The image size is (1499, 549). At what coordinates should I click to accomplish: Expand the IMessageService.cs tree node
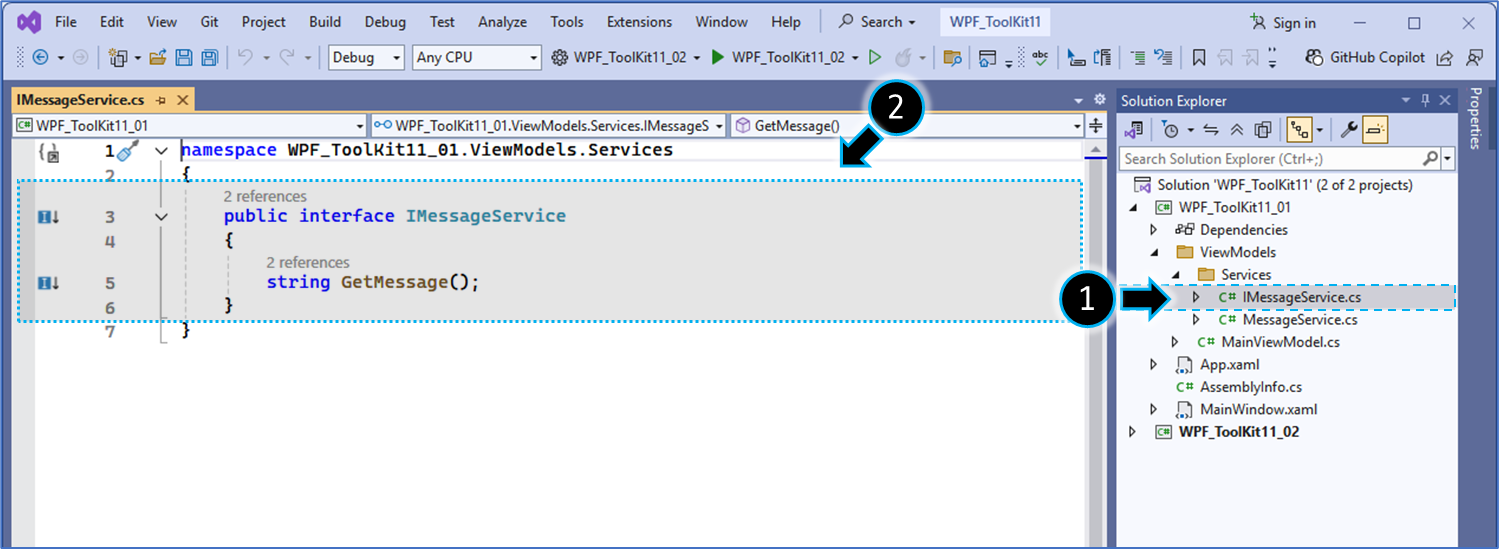coord(1196,297)
